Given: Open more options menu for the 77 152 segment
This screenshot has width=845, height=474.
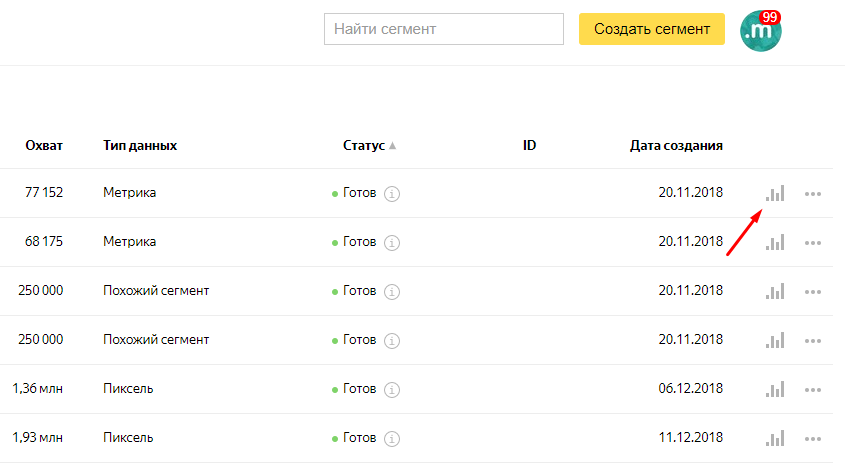Looking at the screenshot, I should pyautogui.click(x=813, y=194).
